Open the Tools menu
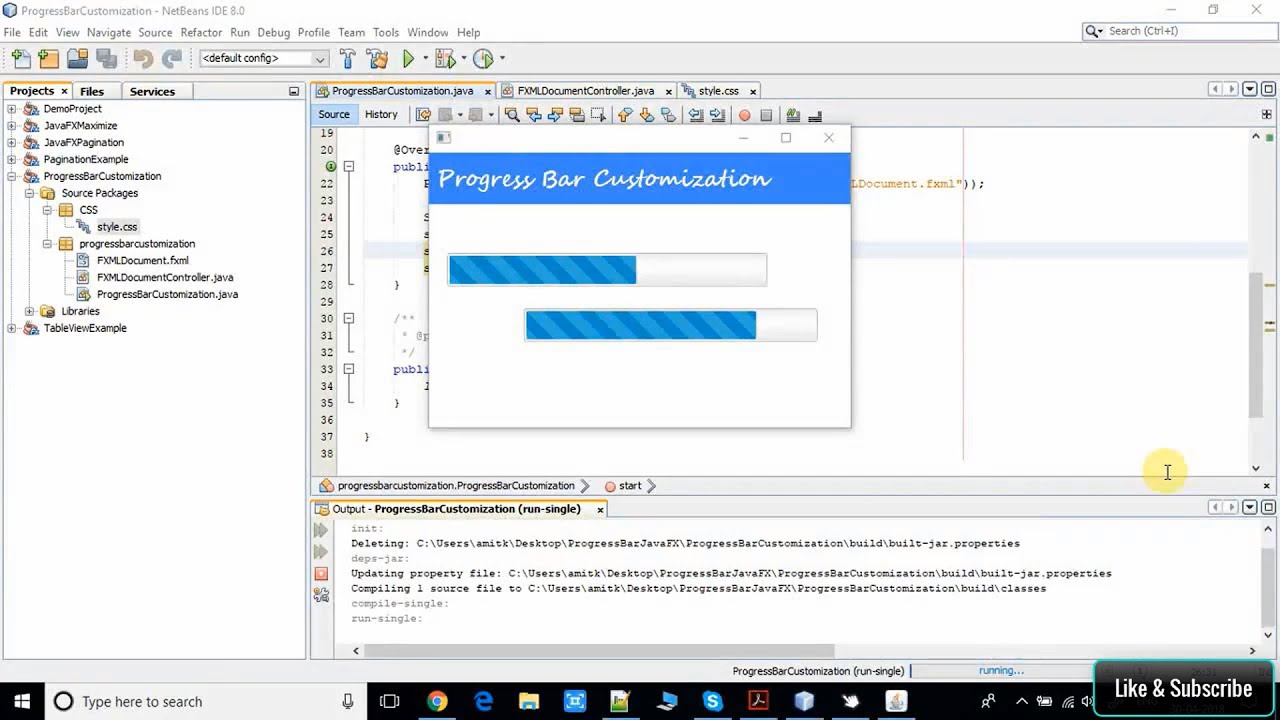The width and height of the screenshot is (1280, 720). pos(385,32)
